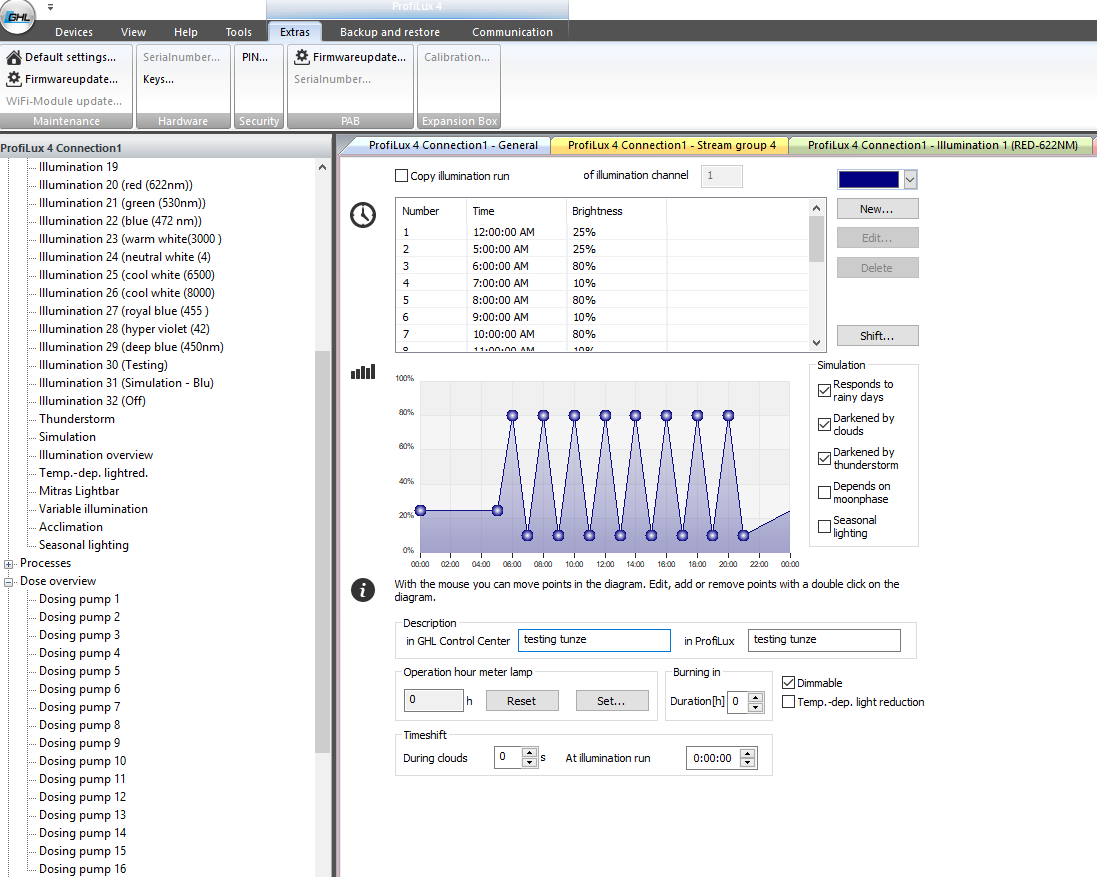Screen dimensions: 1097x877
Task: Switch to ProfiLux 4 Connection1 - General tab
Action: 453,145
